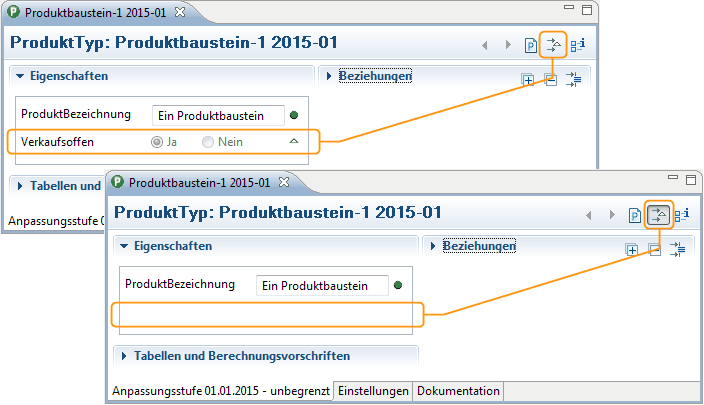Expand all sections in front editor
The height and width of the screenshot is (405, 704).
coord(631,250)
